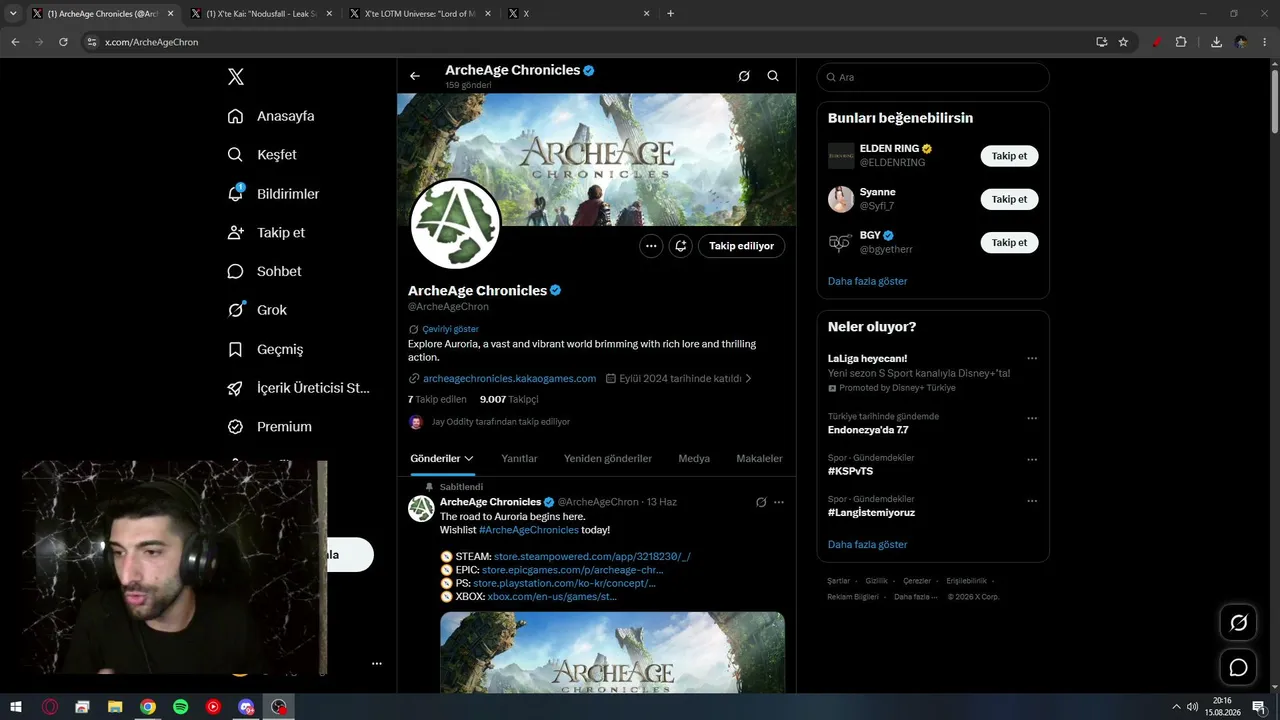Open the #KSPvTS trend
Screen dimensions: 1280x720
850,471
